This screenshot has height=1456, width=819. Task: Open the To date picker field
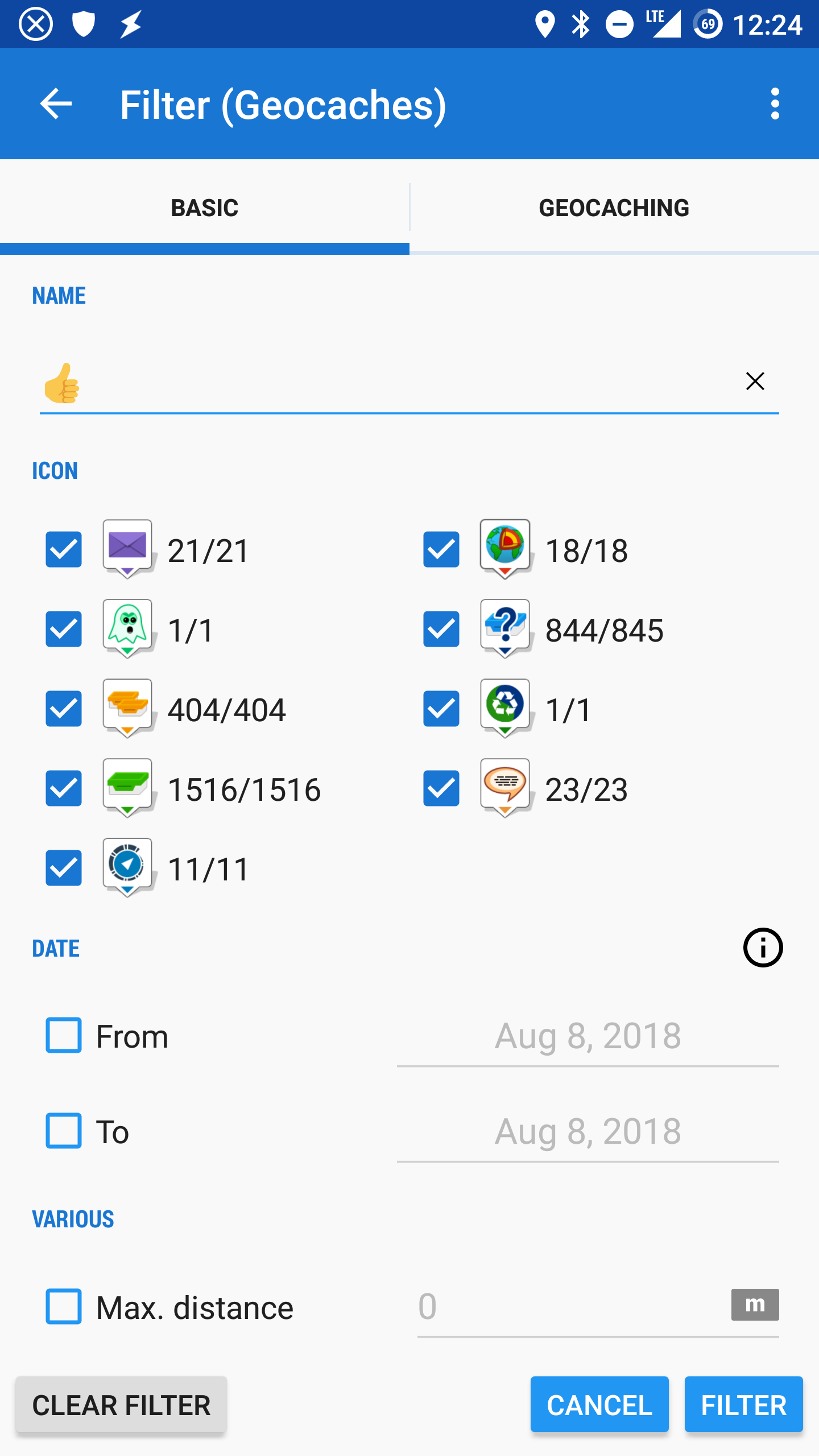[588, 1132]
